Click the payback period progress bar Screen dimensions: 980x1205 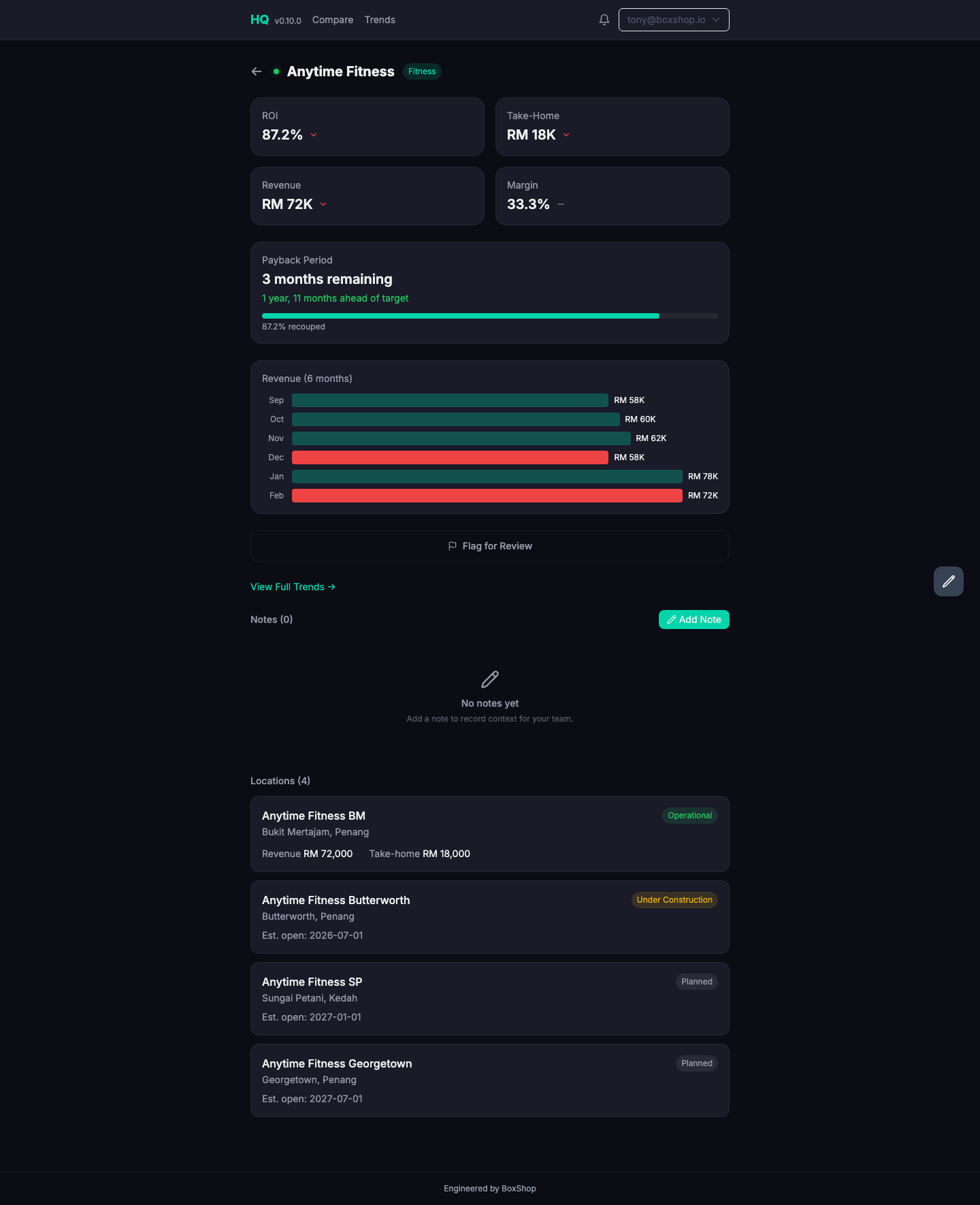pyautogui.click(x=490, y=316)
